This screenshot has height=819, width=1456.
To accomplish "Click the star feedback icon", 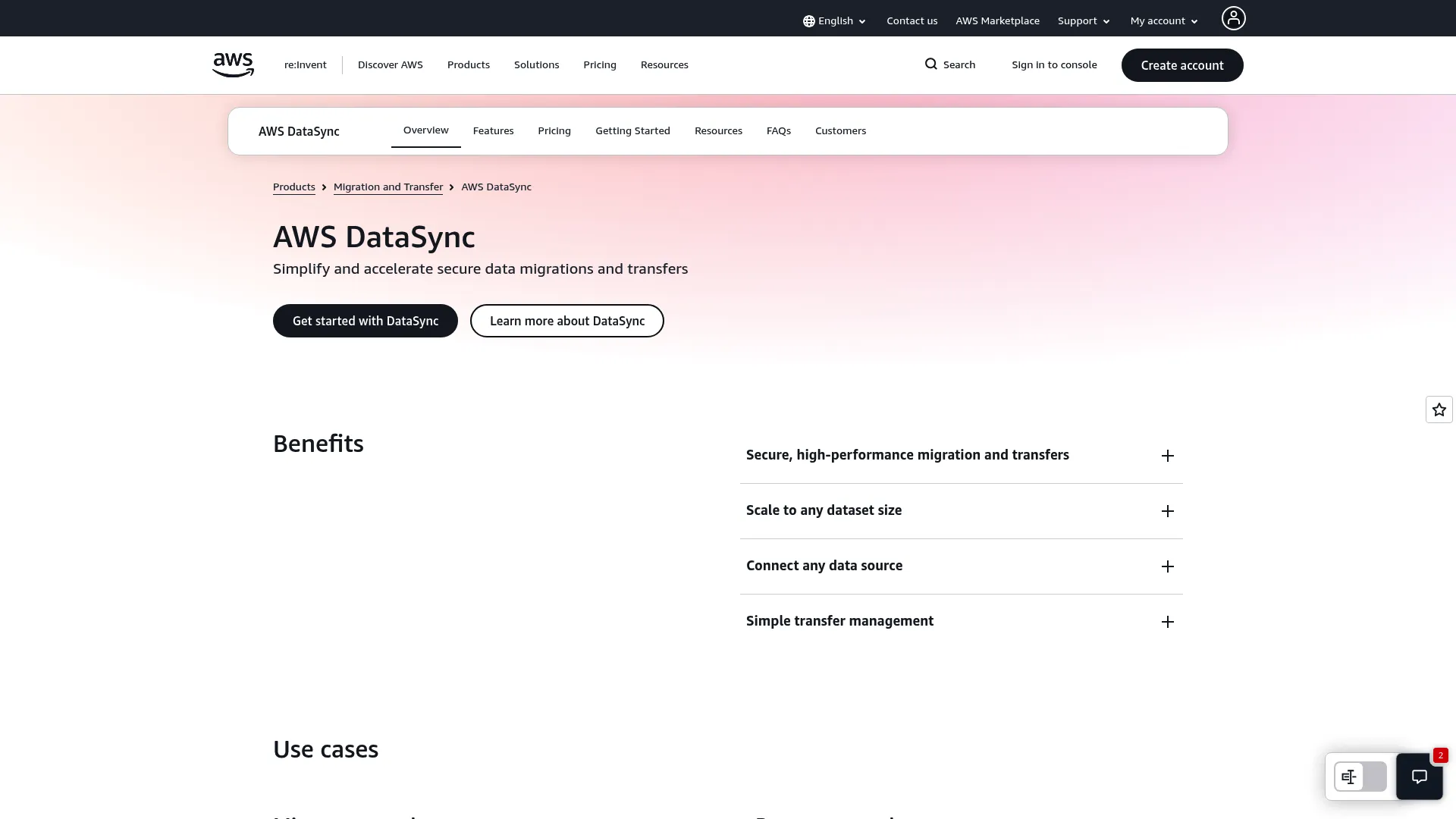I will point(1439,409).
